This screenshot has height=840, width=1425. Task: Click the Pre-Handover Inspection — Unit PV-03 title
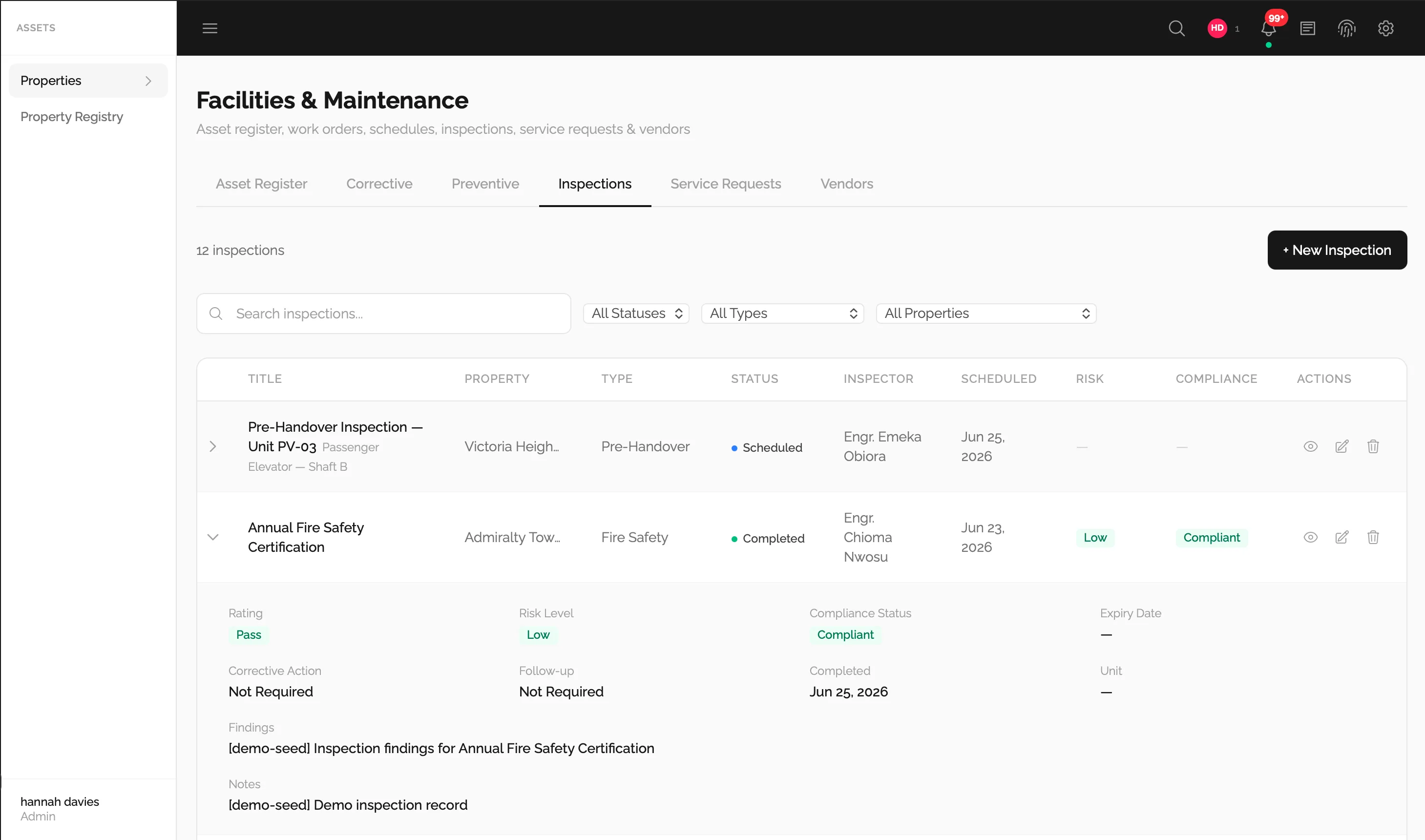coord(335,437)
